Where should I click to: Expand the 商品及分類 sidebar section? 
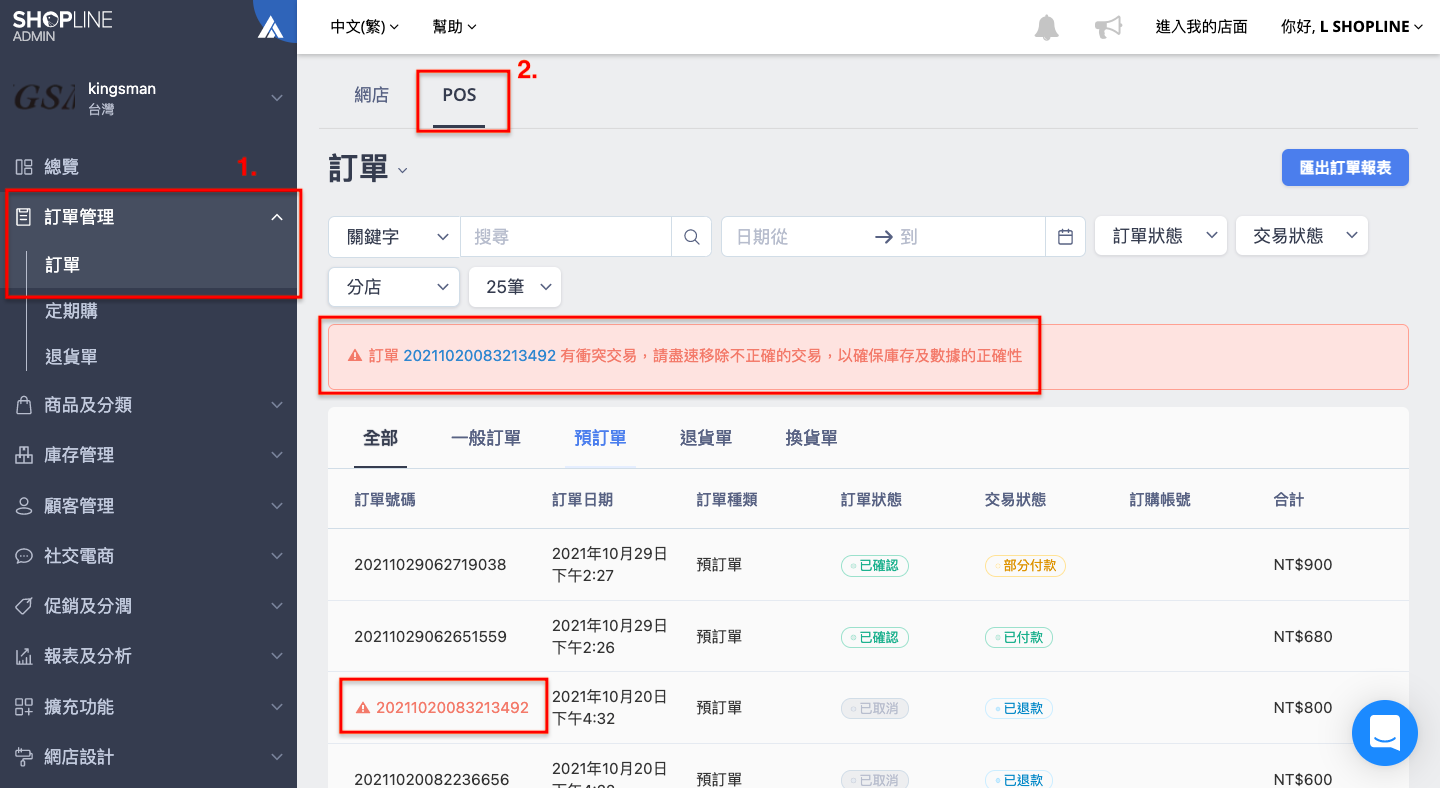[148, 405]
